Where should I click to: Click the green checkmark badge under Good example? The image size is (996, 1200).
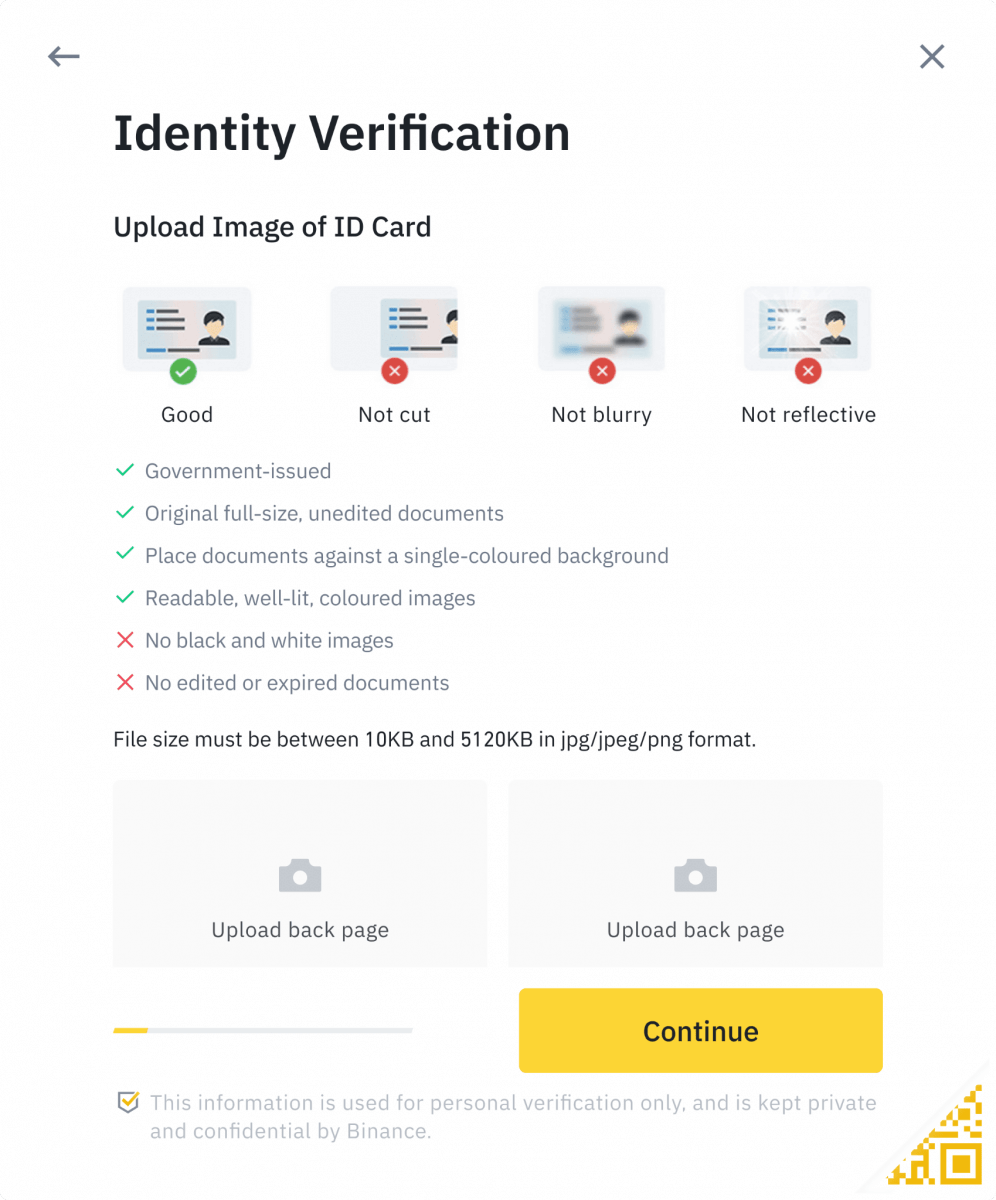coord(186,370)
